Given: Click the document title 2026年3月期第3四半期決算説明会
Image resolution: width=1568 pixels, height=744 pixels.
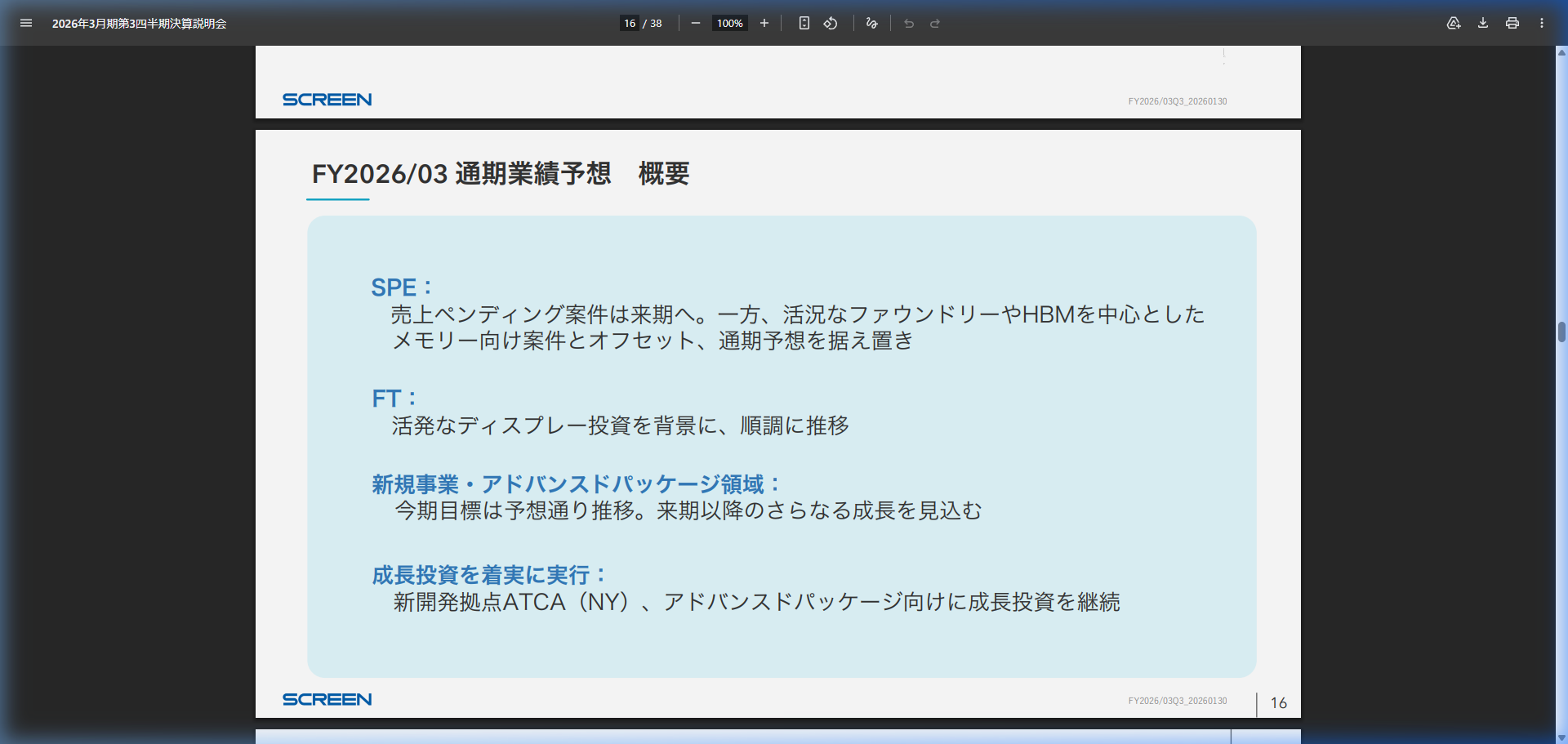Looking at the screenshot, I should (x=139, y=24).
